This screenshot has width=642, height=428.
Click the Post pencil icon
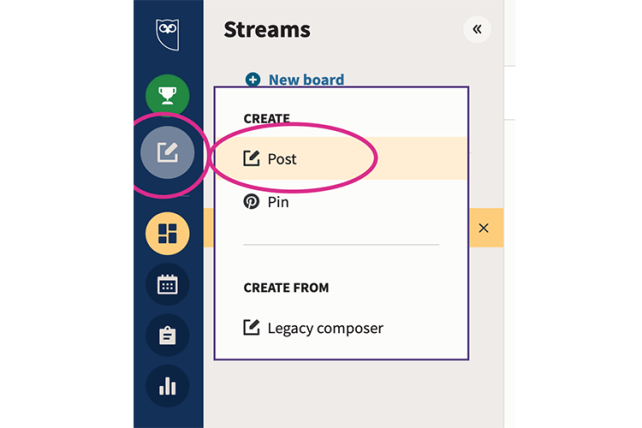(252, 159)
